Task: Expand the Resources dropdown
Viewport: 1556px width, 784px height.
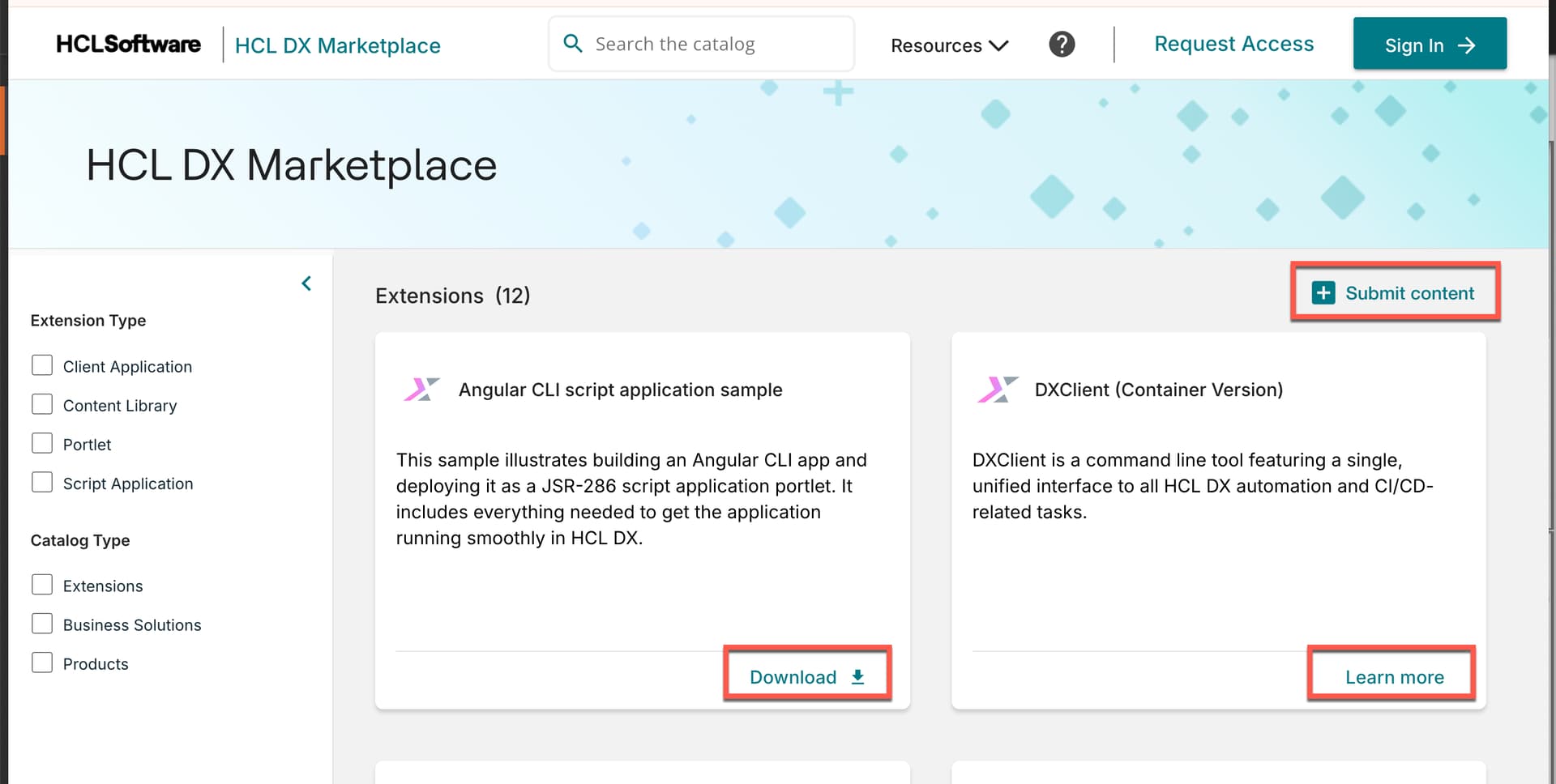Action: coord(949,45)
